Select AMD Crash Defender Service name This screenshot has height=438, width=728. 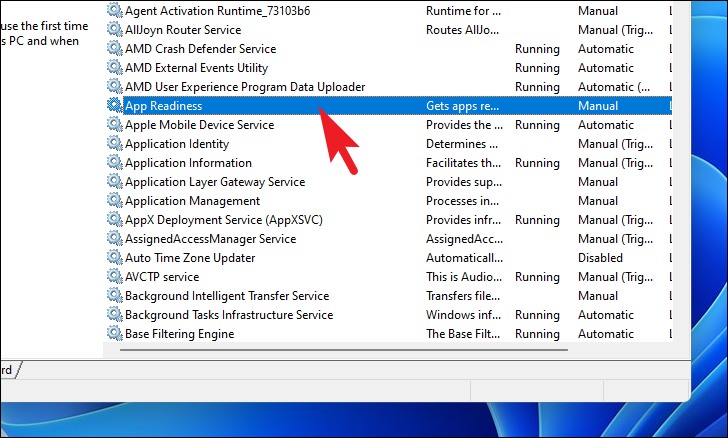point(201,49)
